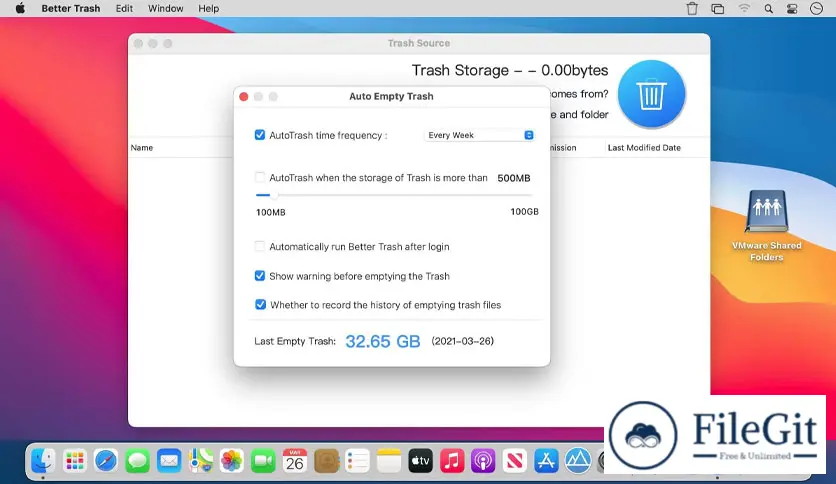Enable Automatically run Better Trash after login
Screen dimensions: 836x484
coord(260,246)
